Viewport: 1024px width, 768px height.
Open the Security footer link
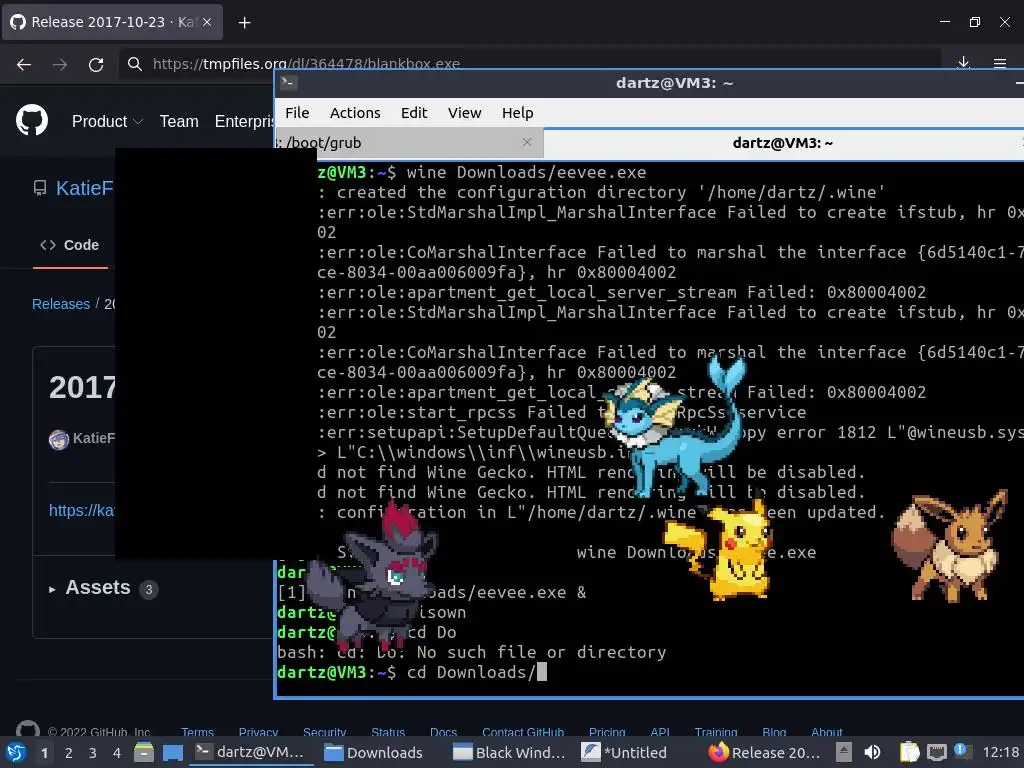point(325,732)
